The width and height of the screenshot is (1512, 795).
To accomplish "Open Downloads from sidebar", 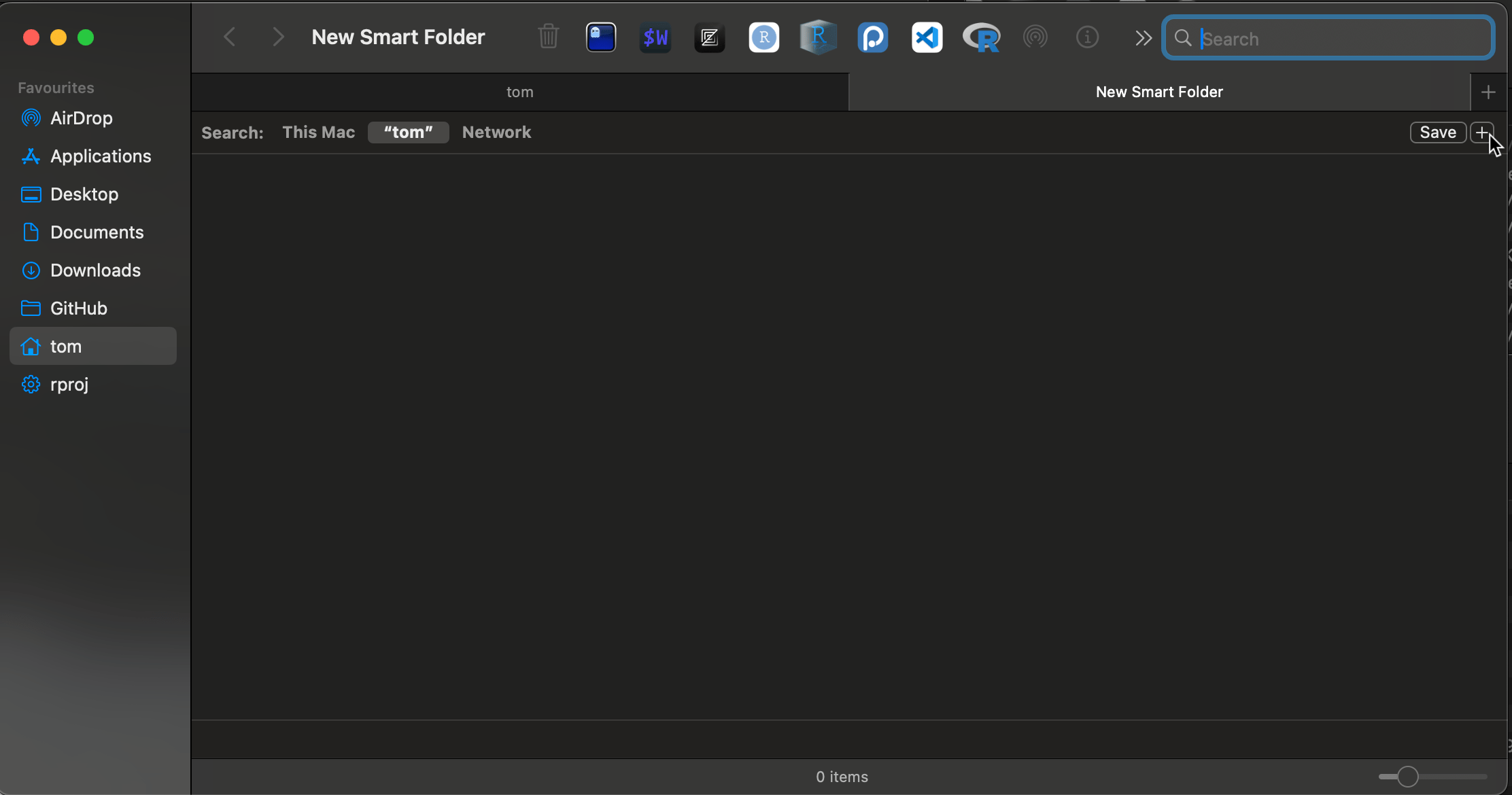I will [95, 269].
